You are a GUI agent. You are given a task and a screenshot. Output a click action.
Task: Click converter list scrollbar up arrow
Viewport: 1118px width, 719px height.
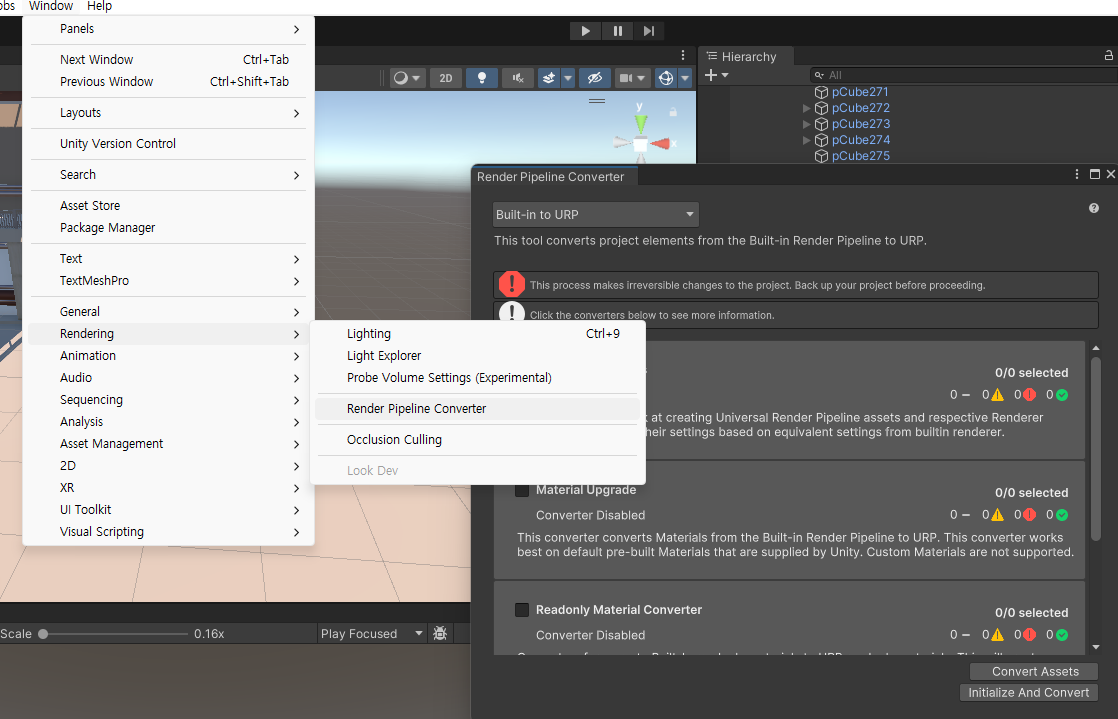click(1096, 348)
